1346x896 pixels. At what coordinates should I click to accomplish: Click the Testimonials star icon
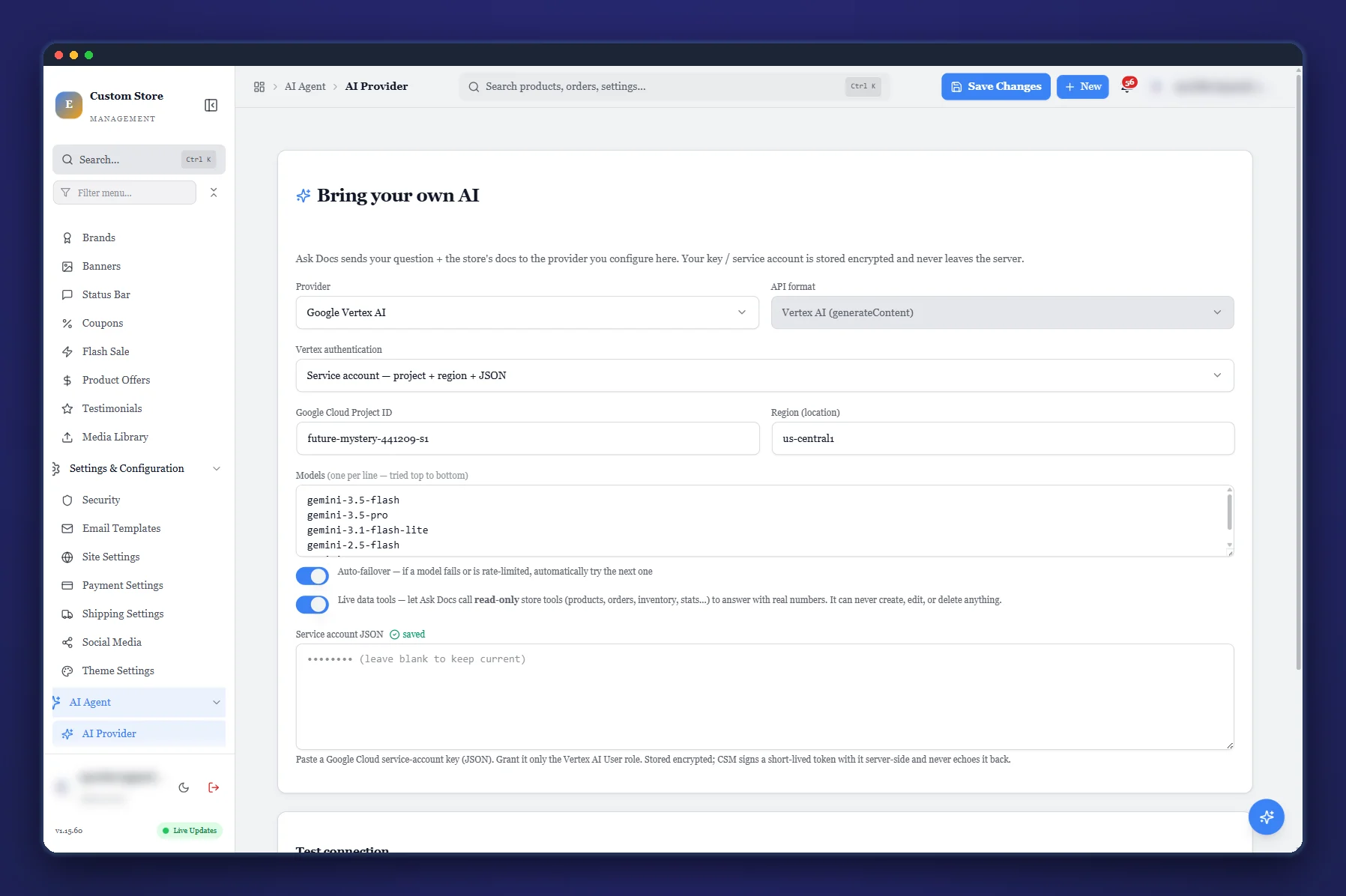(67, 409)
